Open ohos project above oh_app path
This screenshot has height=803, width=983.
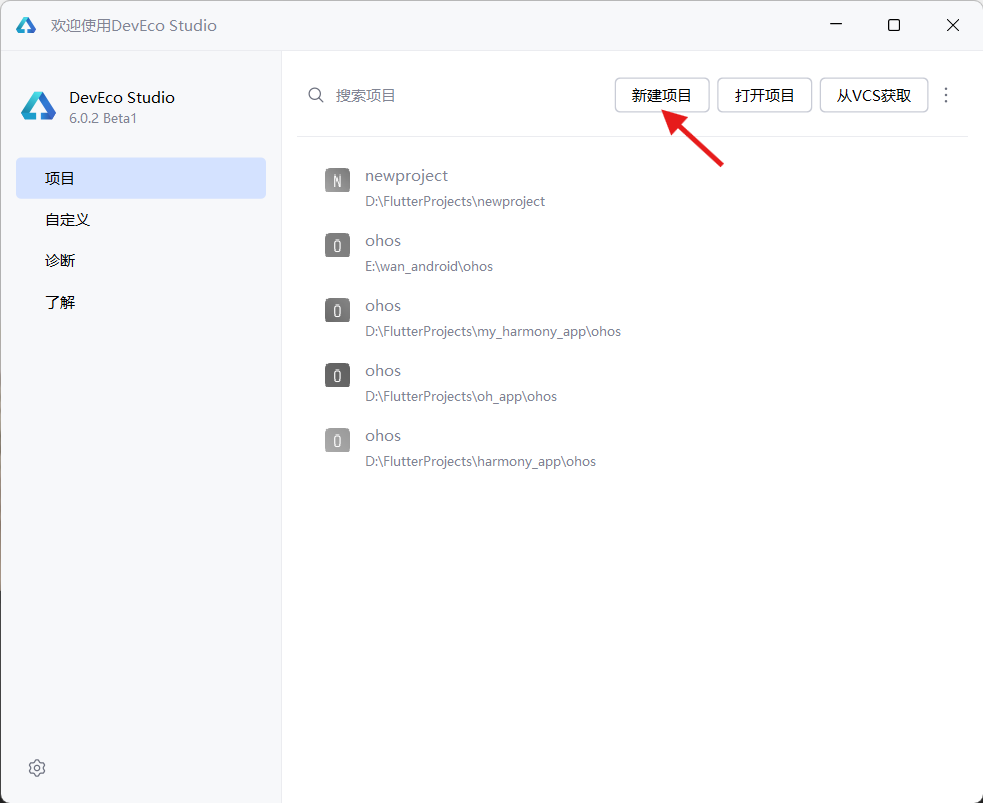coord(383,370)
